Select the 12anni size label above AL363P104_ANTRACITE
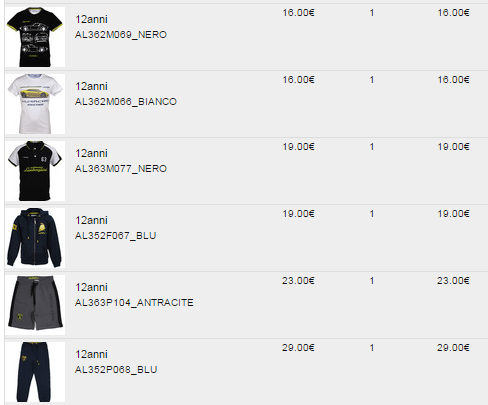488x405 pixels. (x=91, y=287)
